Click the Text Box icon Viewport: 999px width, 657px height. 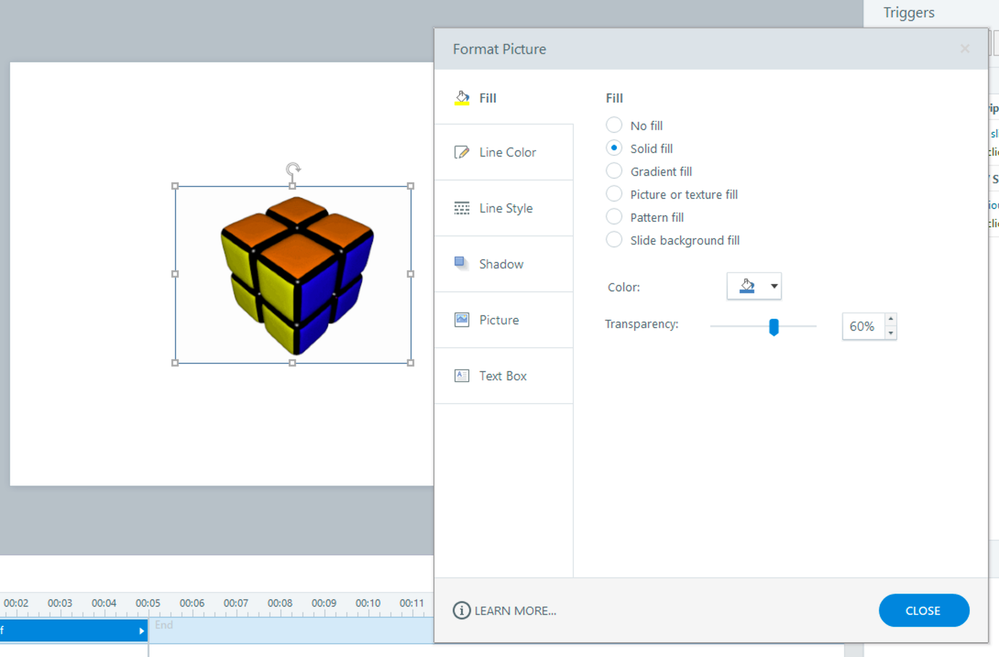coord(462,376)
